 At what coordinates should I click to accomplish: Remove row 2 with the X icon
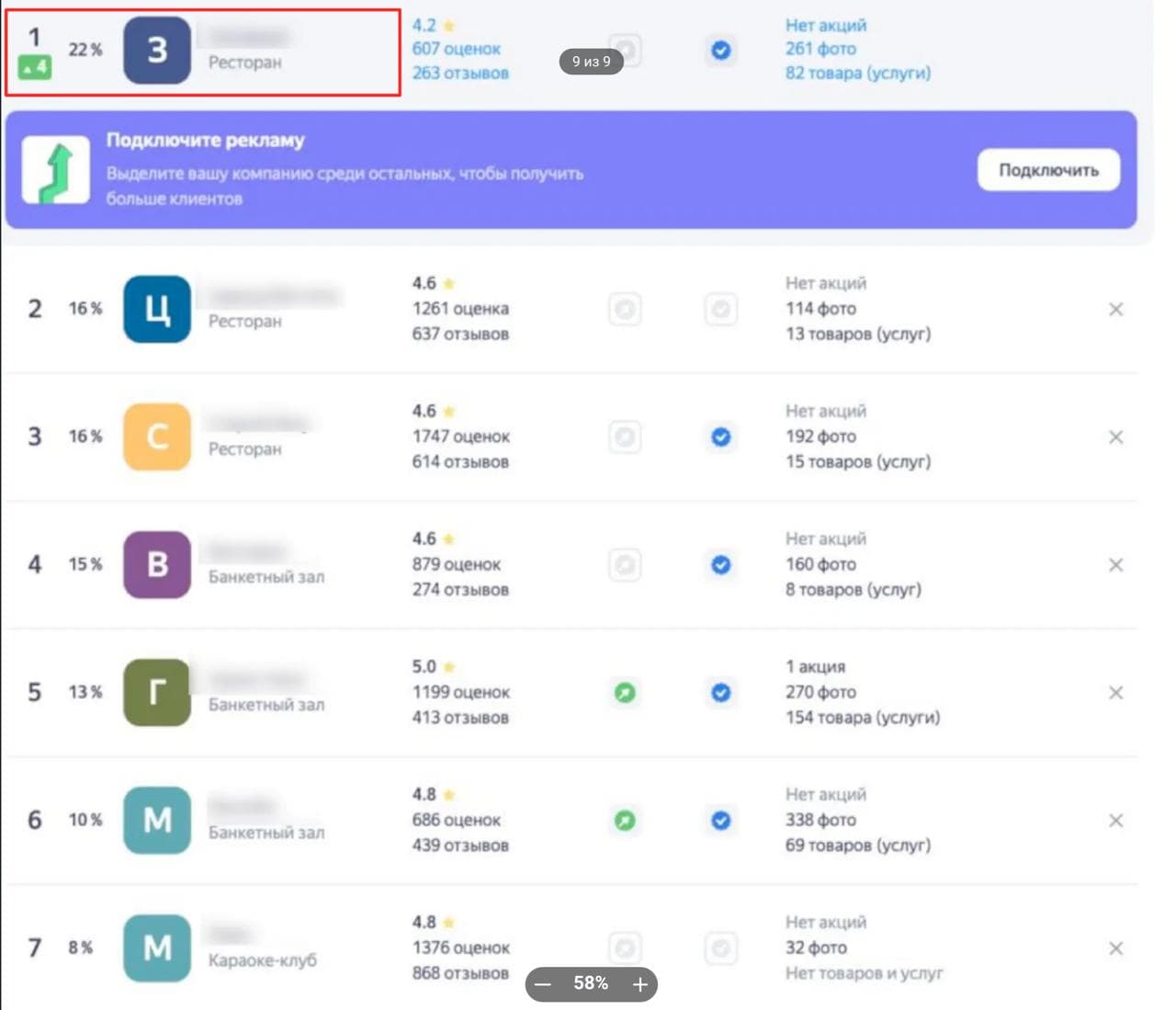tap(1115, 309)
